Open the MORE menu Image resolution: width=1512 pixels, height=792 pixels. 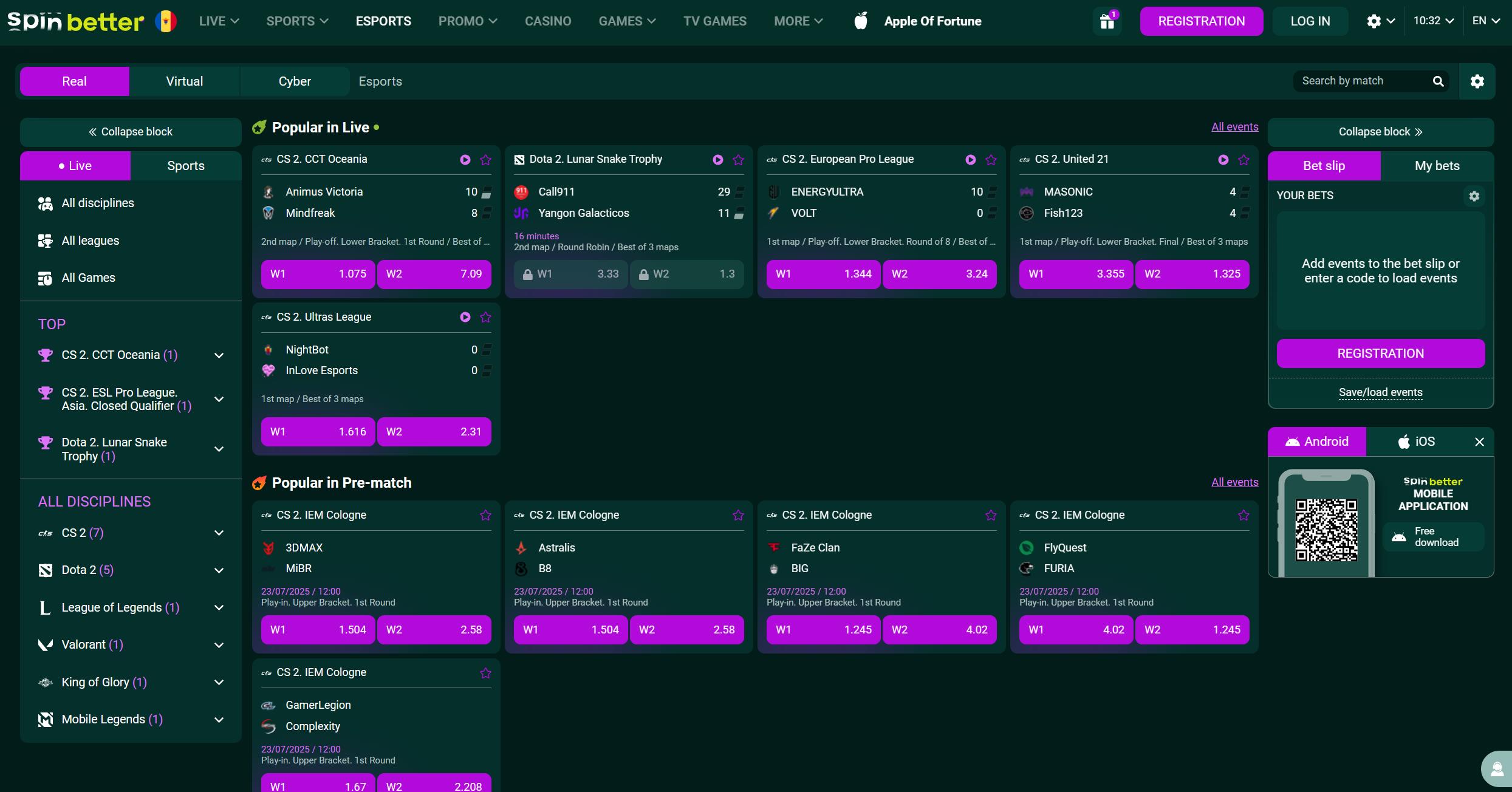798,21
